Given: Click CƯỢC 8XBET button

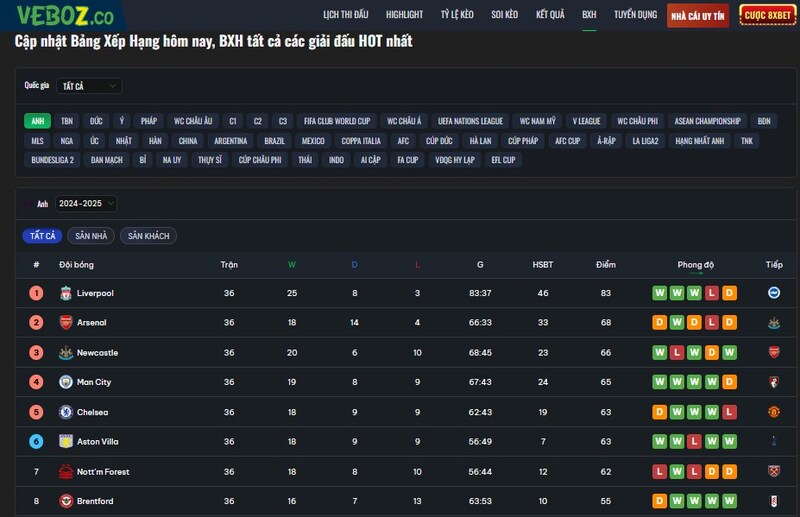Looking at the screenshot, I should pyautogui.click(x=767, y=15).
